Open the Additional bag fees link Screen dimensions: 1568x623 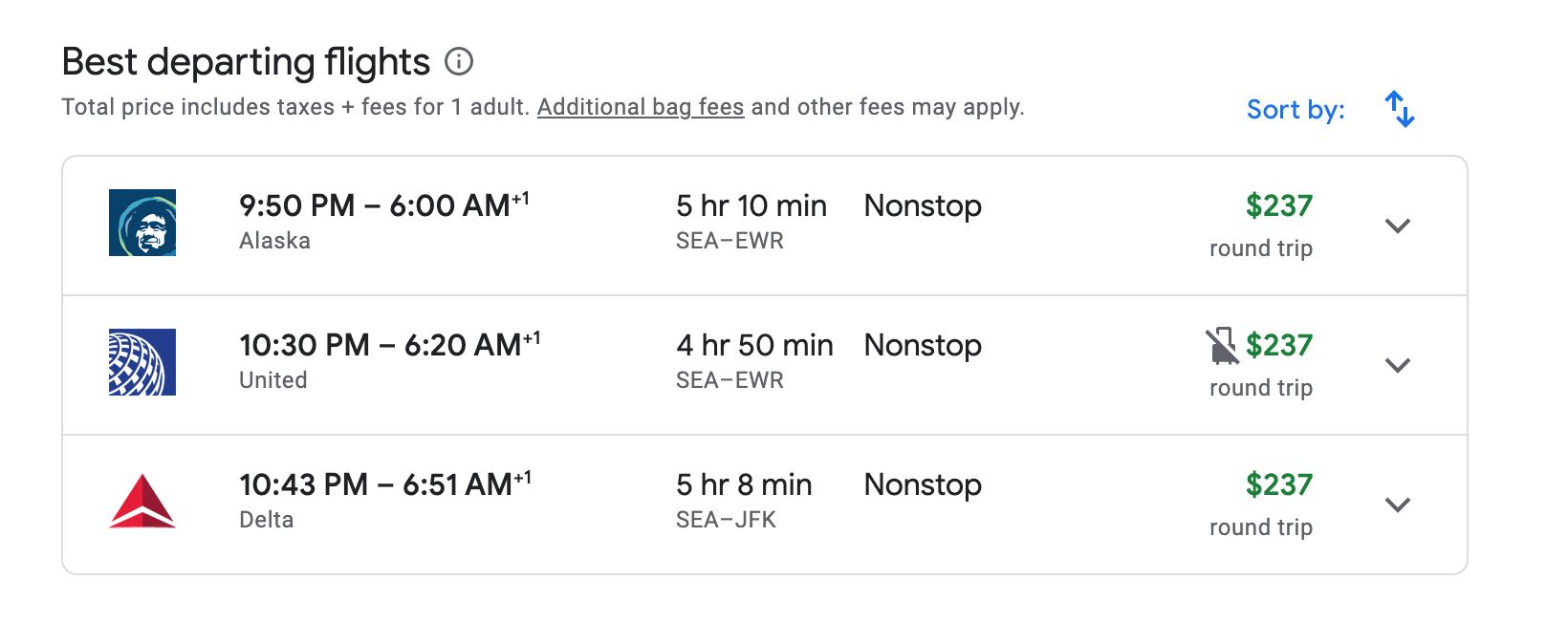click(641, 107)
